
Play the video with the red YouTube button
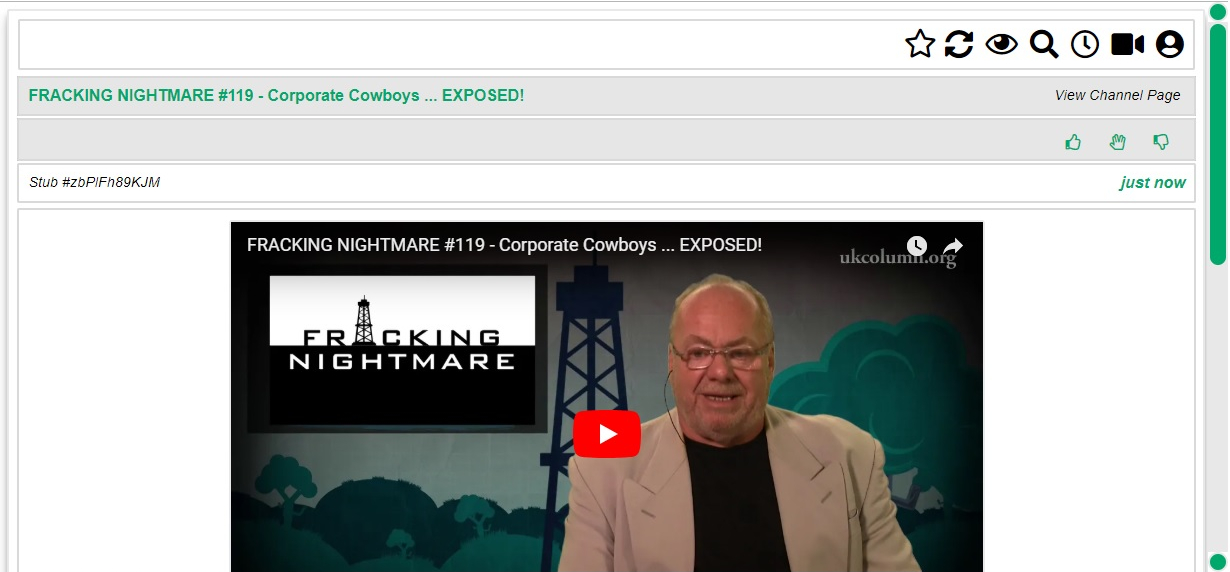(x=607, y=434)
